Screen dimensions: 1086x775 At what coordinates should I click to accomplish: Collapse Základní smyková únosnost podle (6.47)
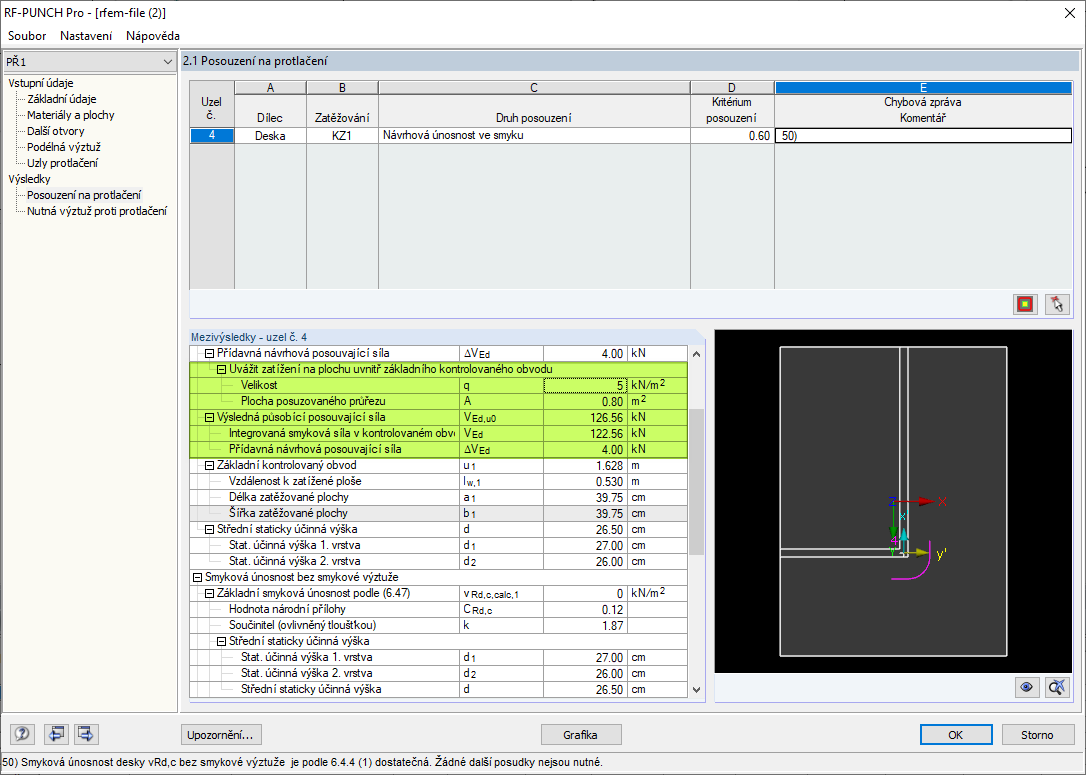click(209, 594)
